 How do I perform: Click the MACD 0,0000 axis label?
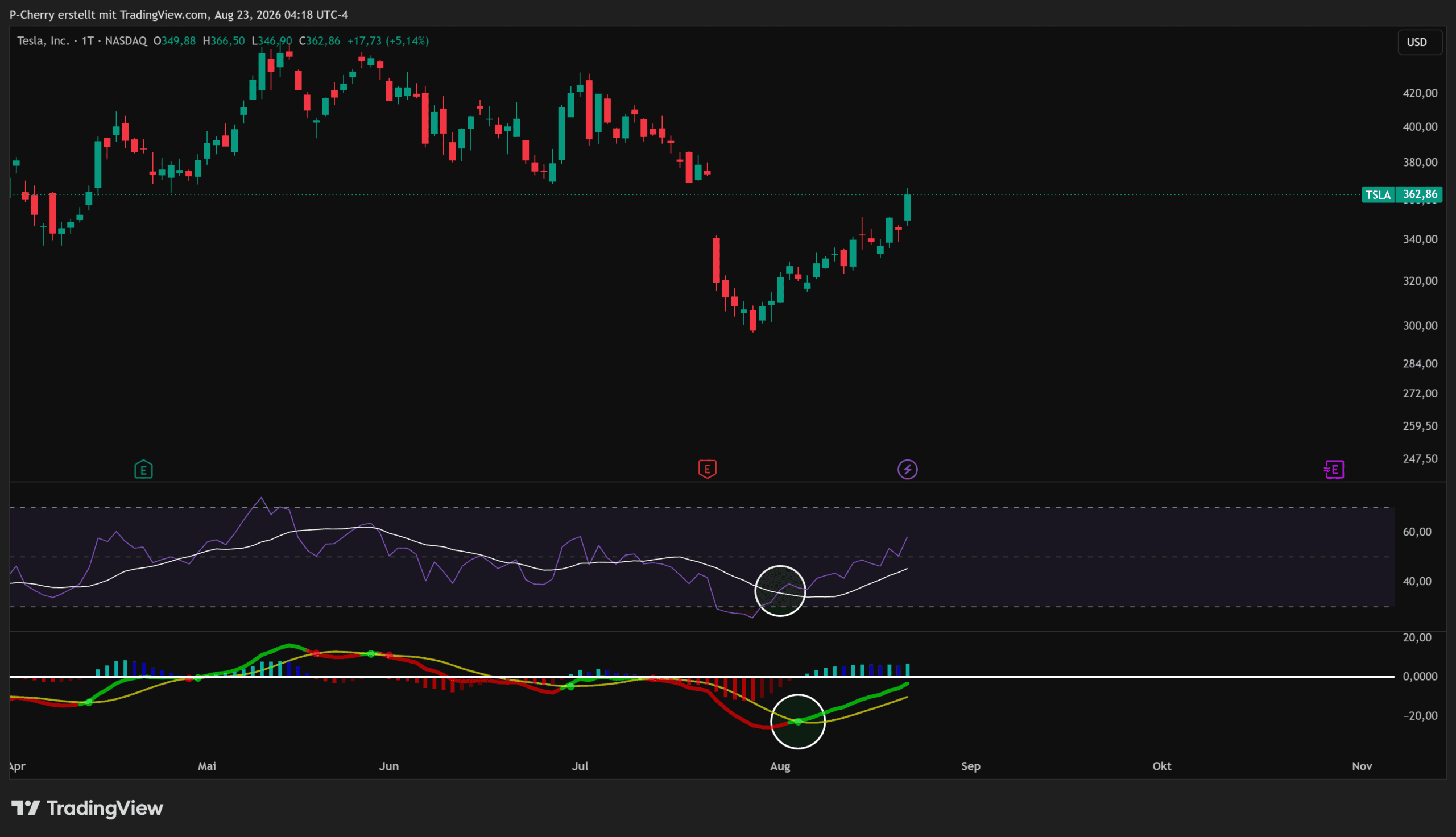[x=1420, y=677]
